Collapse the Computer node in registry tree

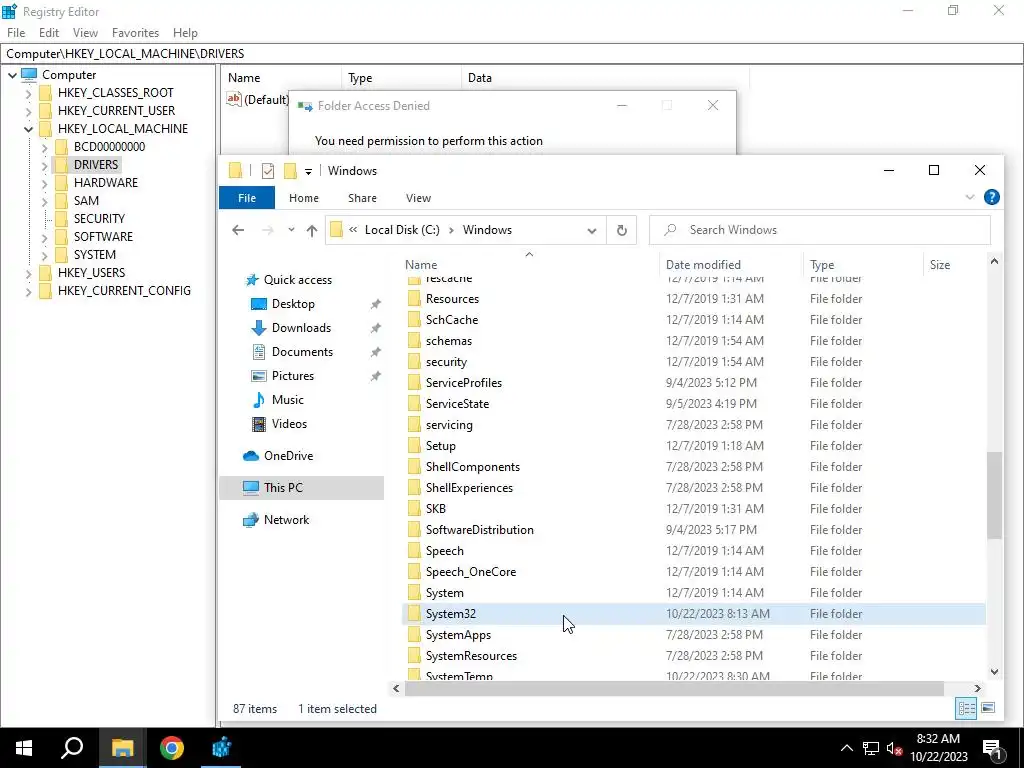click(12, 75)
